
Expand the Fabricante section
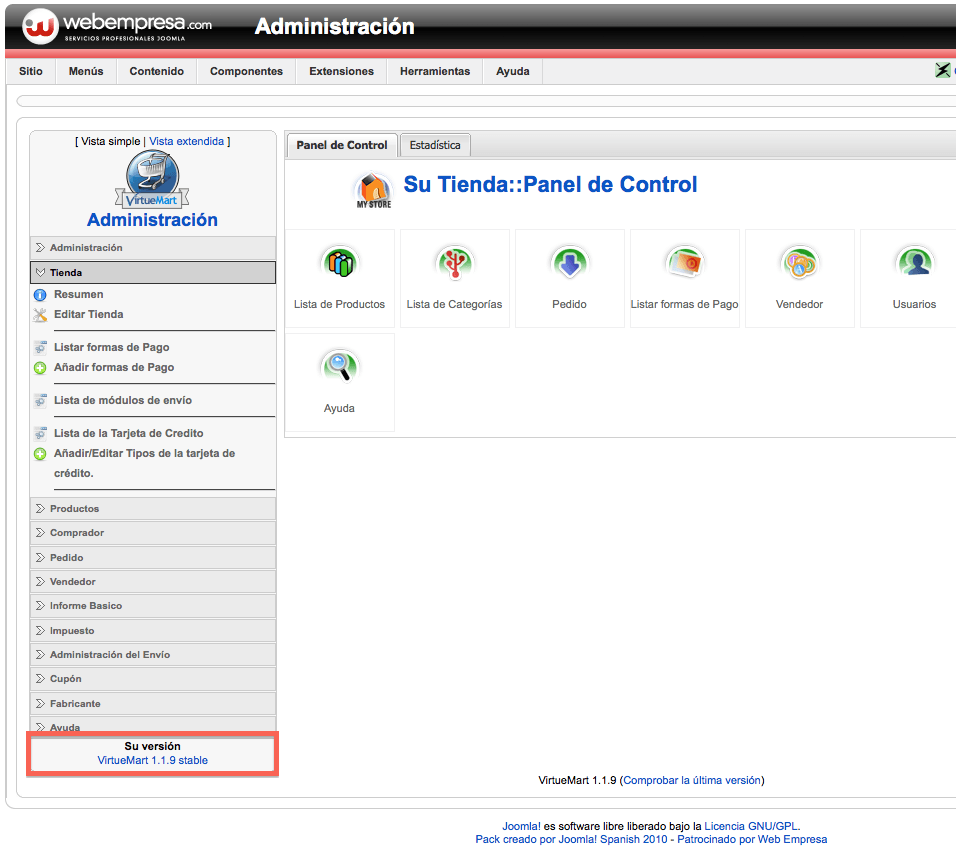(152, 703)
